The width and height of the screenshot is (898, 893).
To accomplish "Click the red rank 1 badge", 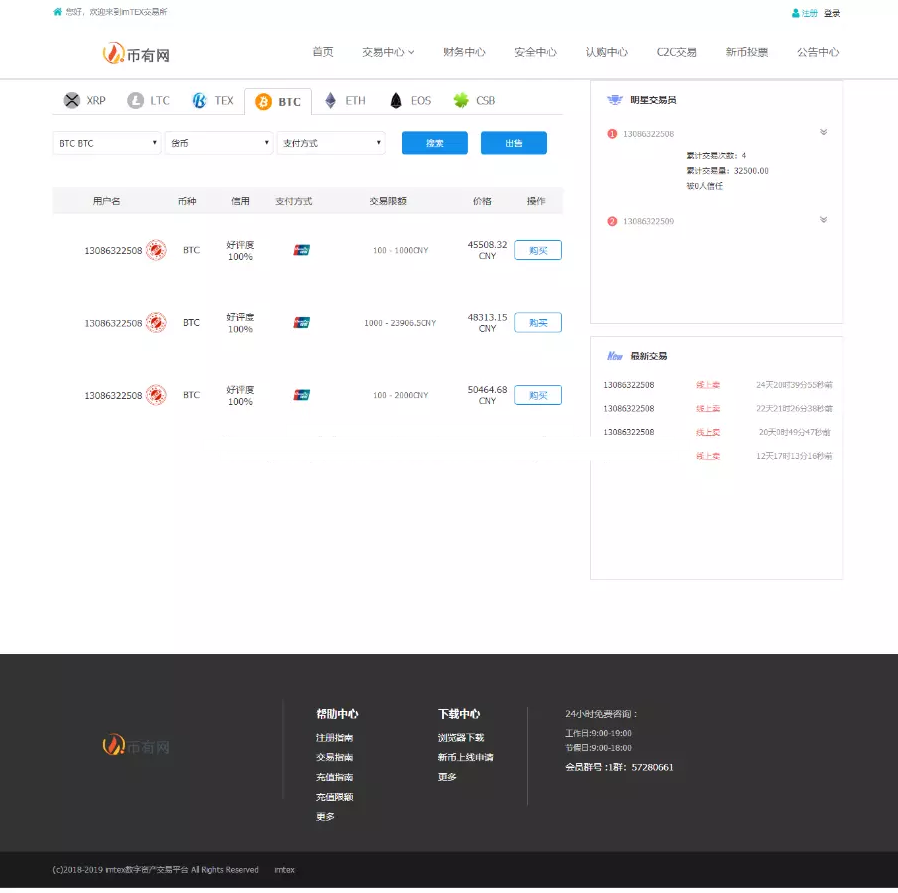I will [x=612, y=133].
